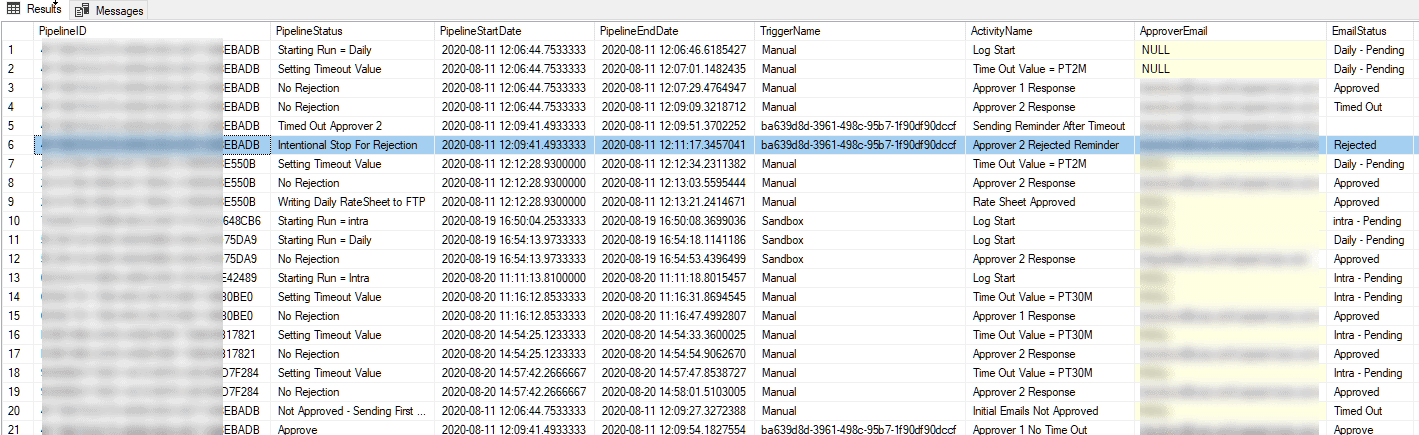This screenshot has height=435, width=1419.
Task: Select the TriggerName column header
Action: 789,31
